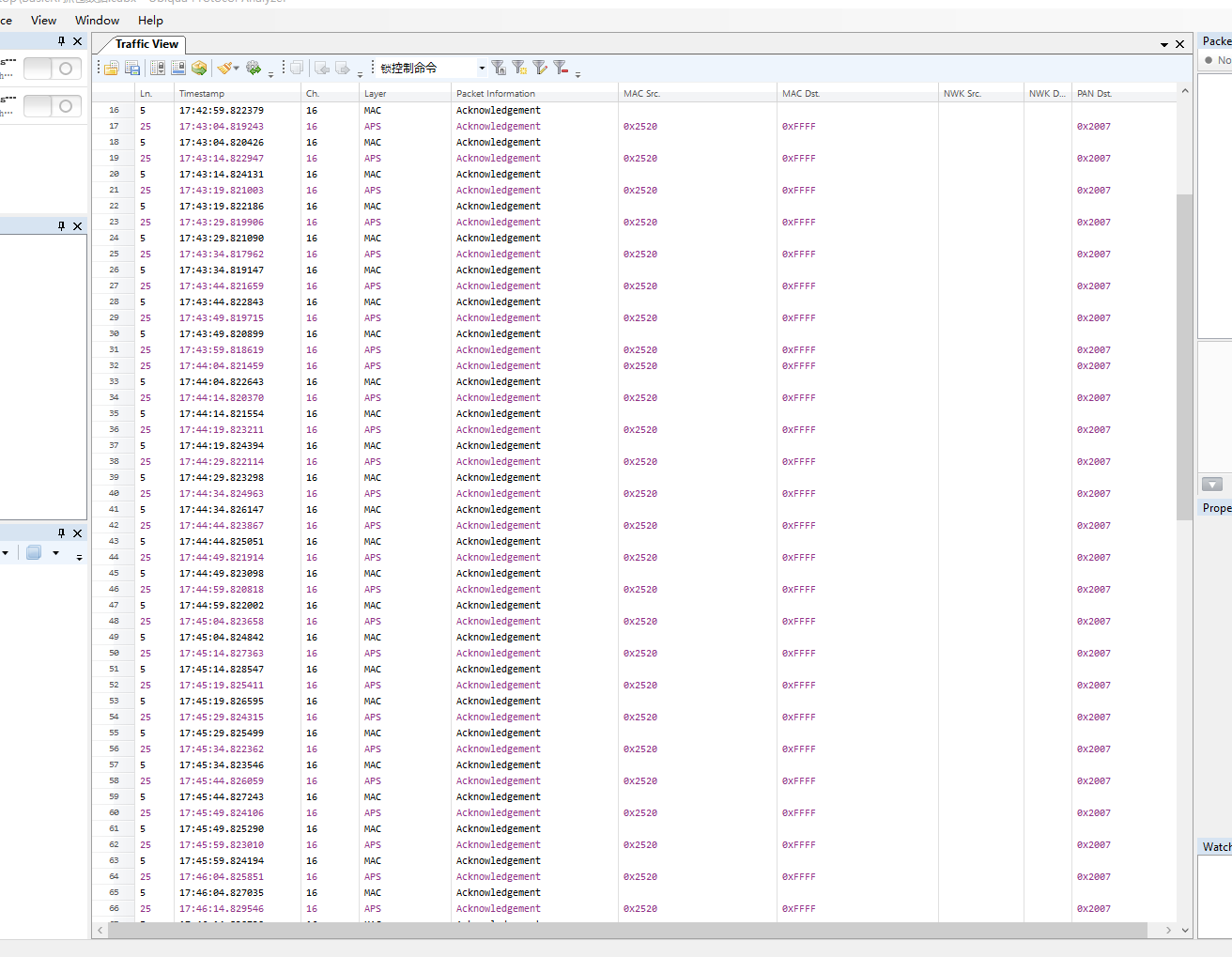
Task: Open dropdown arrow beside blue square icon
Action: 55,552
